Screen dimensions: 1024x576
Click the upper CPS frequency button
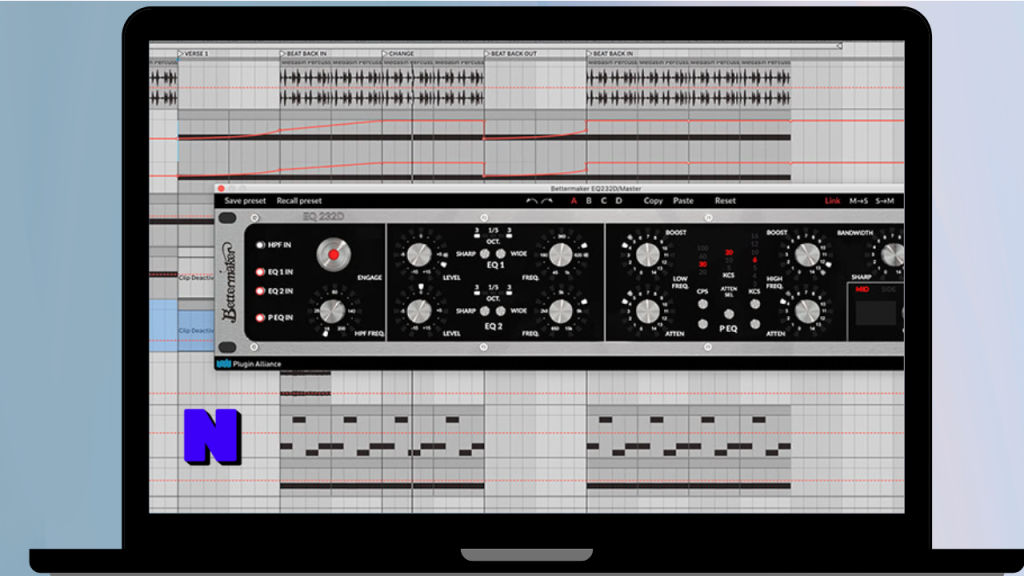[703, 304]
